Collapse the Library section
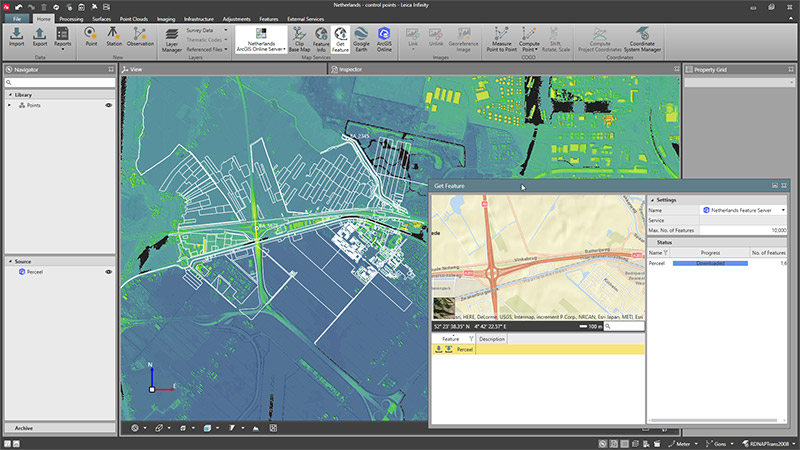Viewport: 800px width, 450px height. [x=10, y=94]
